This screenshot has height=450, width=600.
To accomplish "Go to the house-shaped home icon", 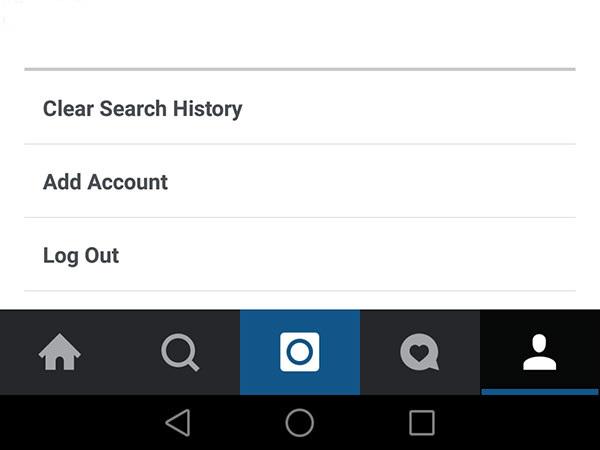I will [60, 352].
